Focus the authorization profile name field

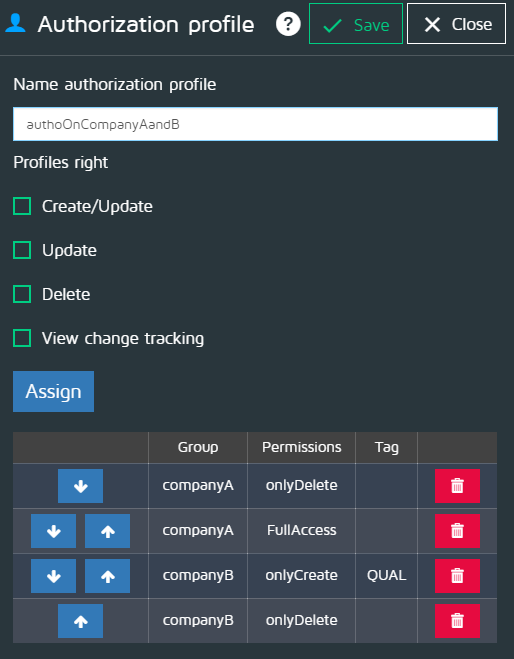(256, 124)
